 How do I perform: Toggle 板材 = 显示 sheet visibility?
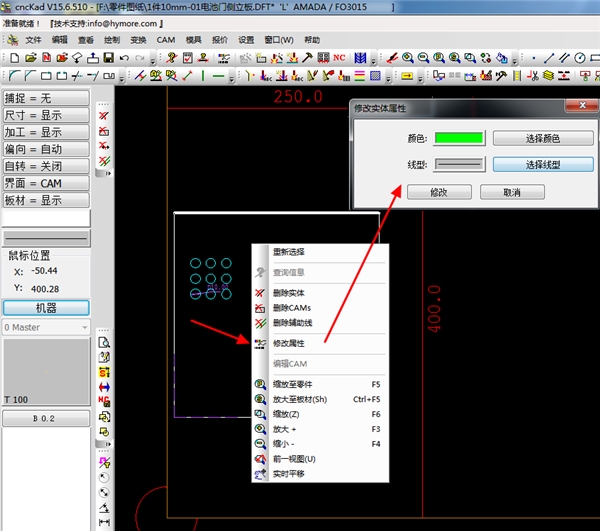click(46, 200)
